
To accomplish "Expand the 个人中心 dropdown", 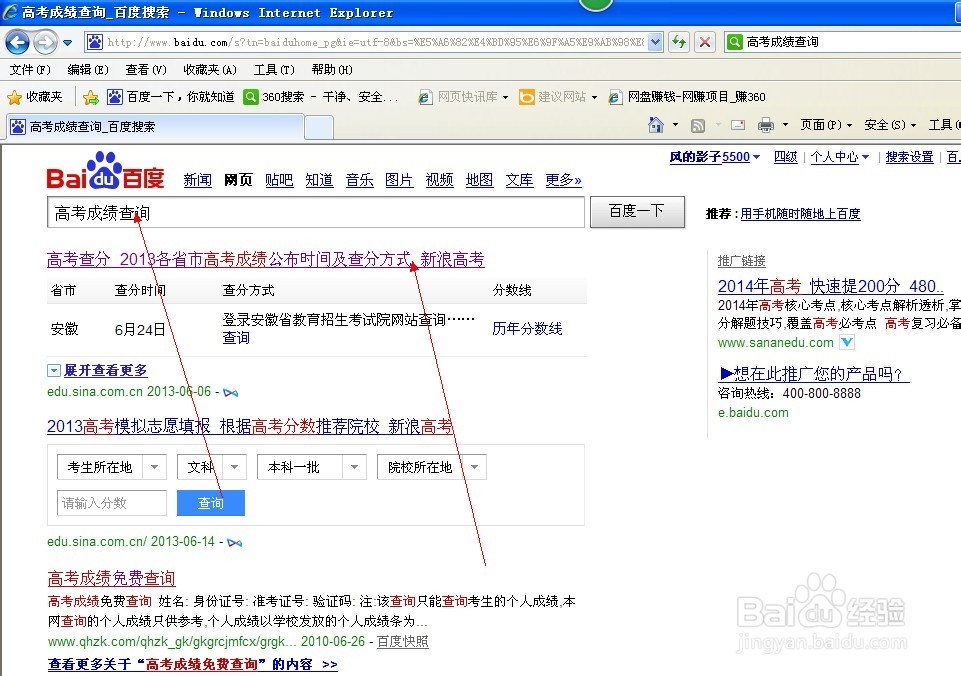I will coord(840,157).
